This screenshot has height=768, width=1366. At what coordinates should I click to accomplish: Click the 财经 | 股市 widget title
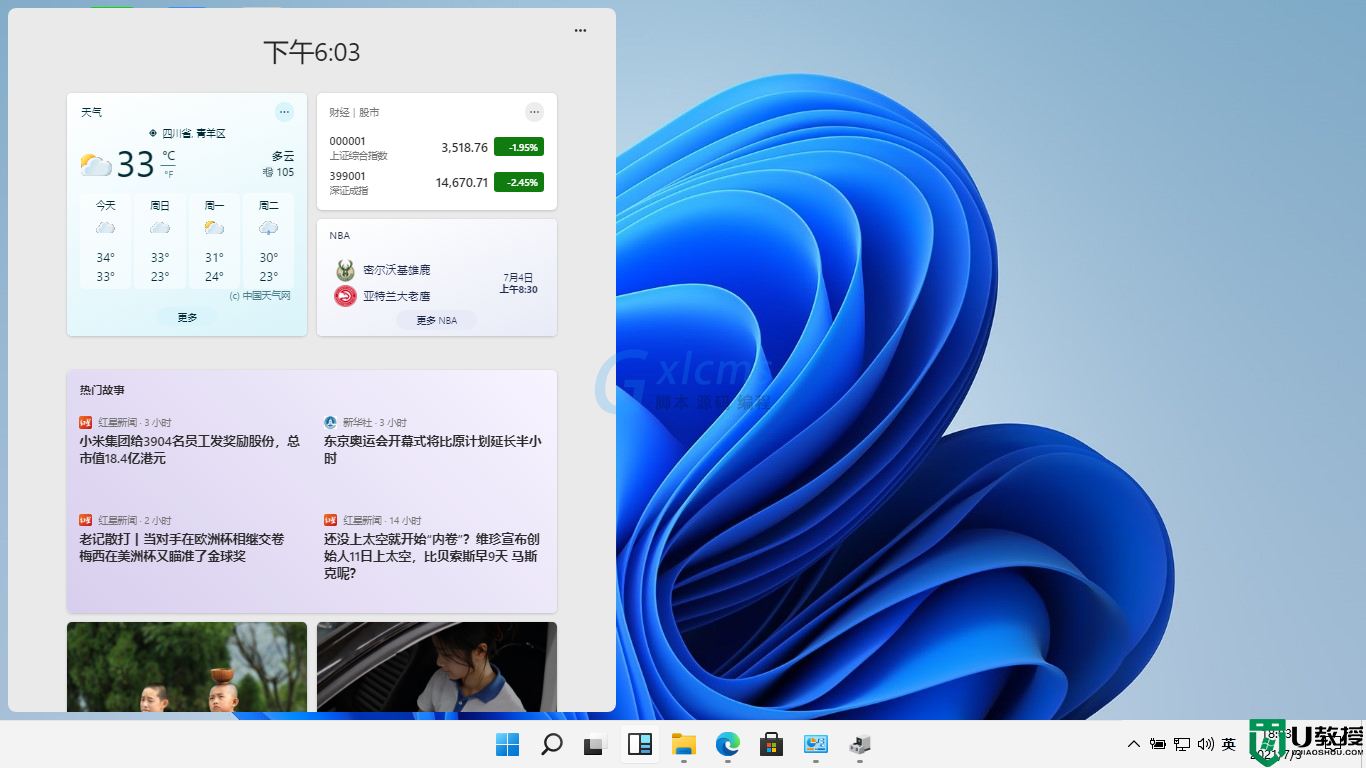(354, 112)
